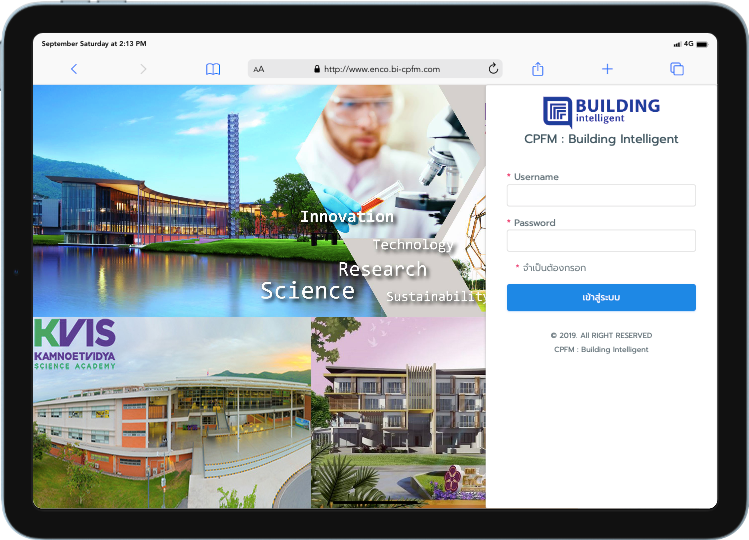Screen dimensions: 749x540
Task: Tap the Safari back arrow
Action: [x=74, y=69]
